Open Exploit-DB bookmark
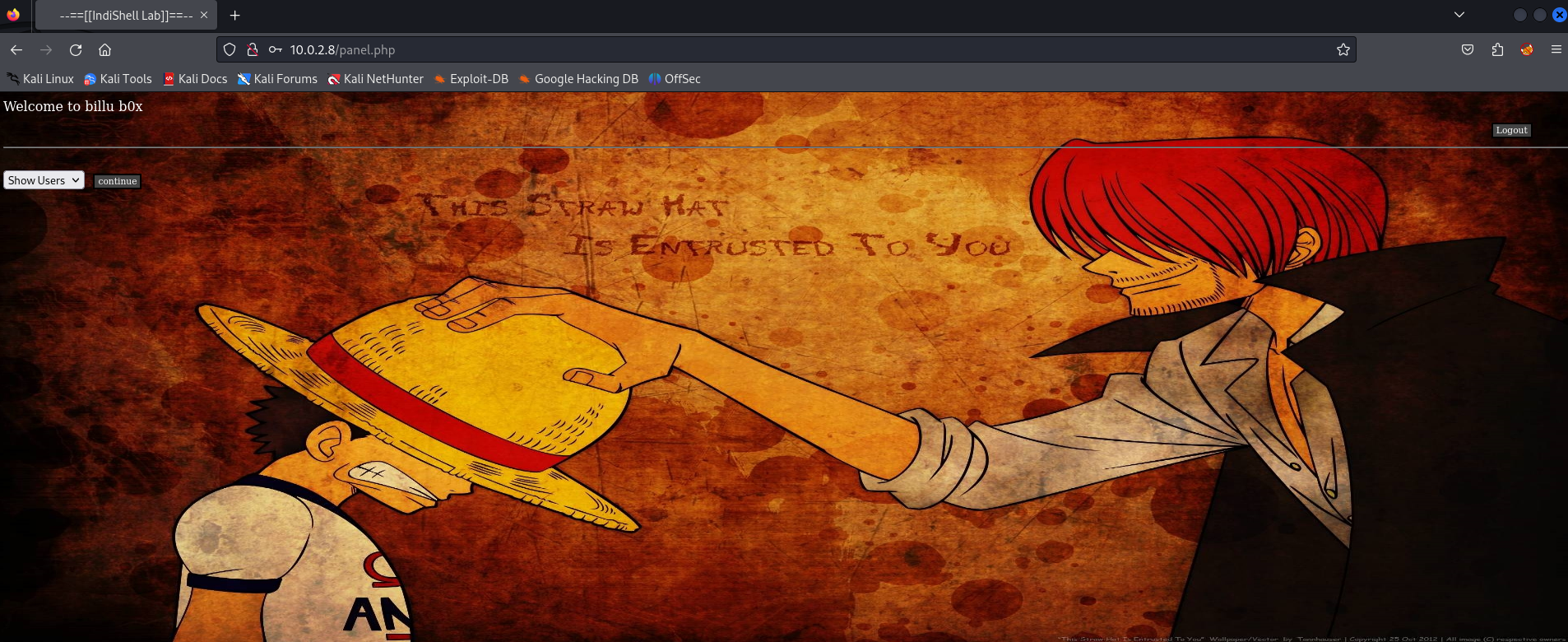This screenshot has height=642, width=1568. (x=471, y=79)
